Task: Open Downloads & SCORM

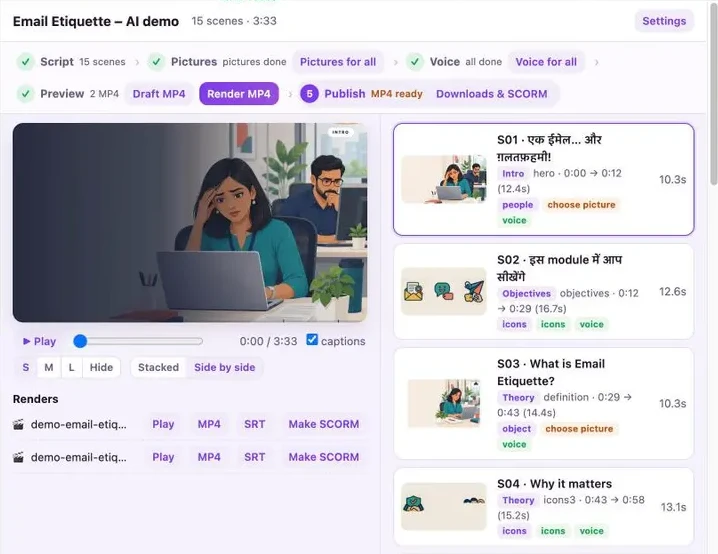Action: [x=491, y=94]
